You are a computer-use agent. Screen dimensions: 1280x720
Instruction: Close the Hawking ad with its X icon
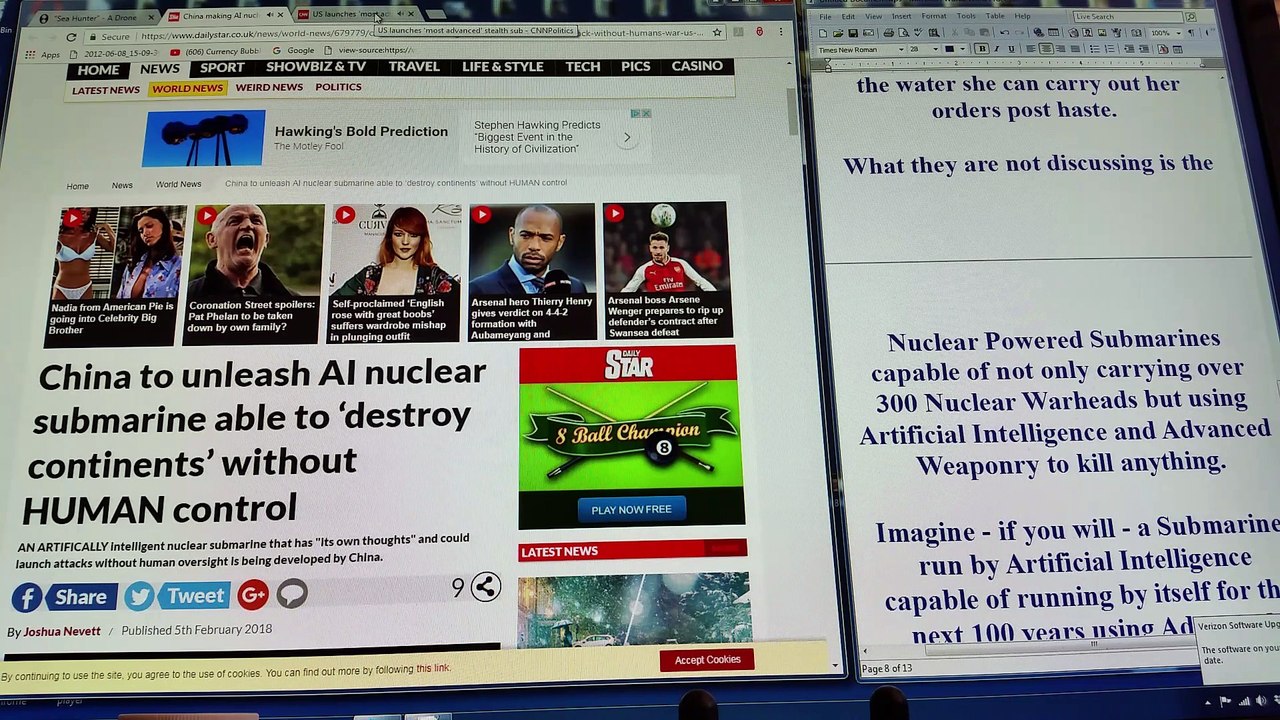(646, 113)
